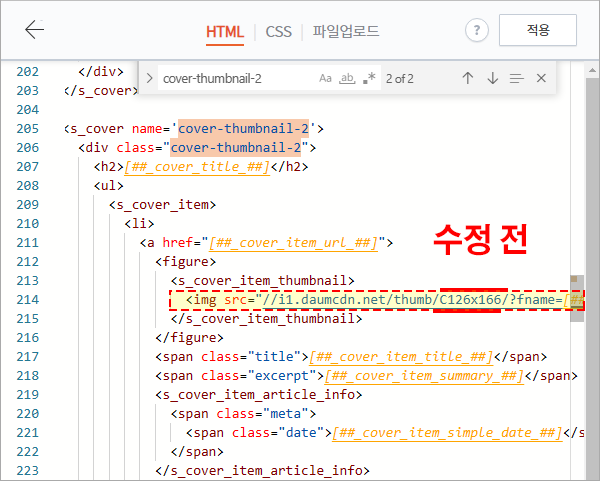Click the <s_cover_item> tag on line 209
Screen dimensions: 600x481
[163, 205]
